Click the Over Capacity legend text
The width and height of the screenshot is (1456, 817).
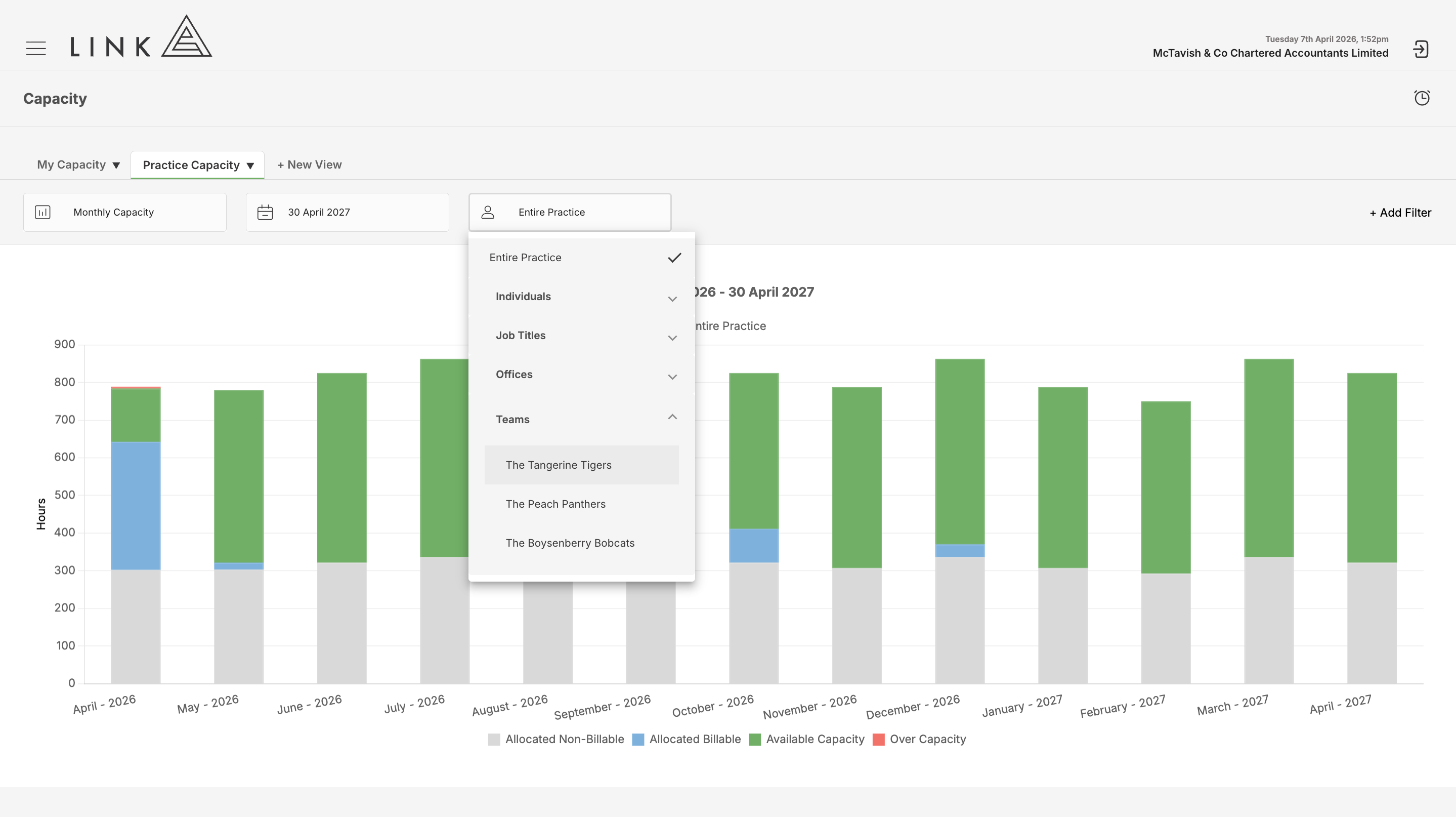click(x=927, y=740)
